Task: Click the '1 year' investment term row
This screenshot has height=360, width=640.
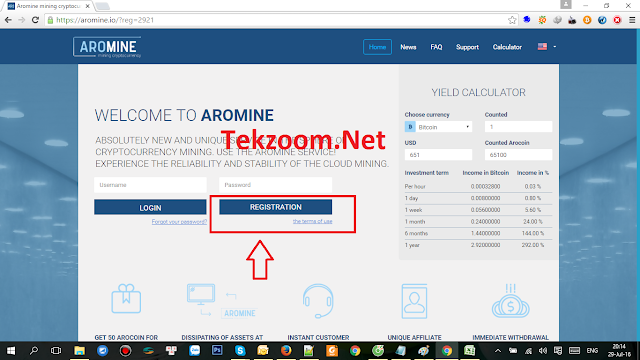Action: tap(478, 245)
